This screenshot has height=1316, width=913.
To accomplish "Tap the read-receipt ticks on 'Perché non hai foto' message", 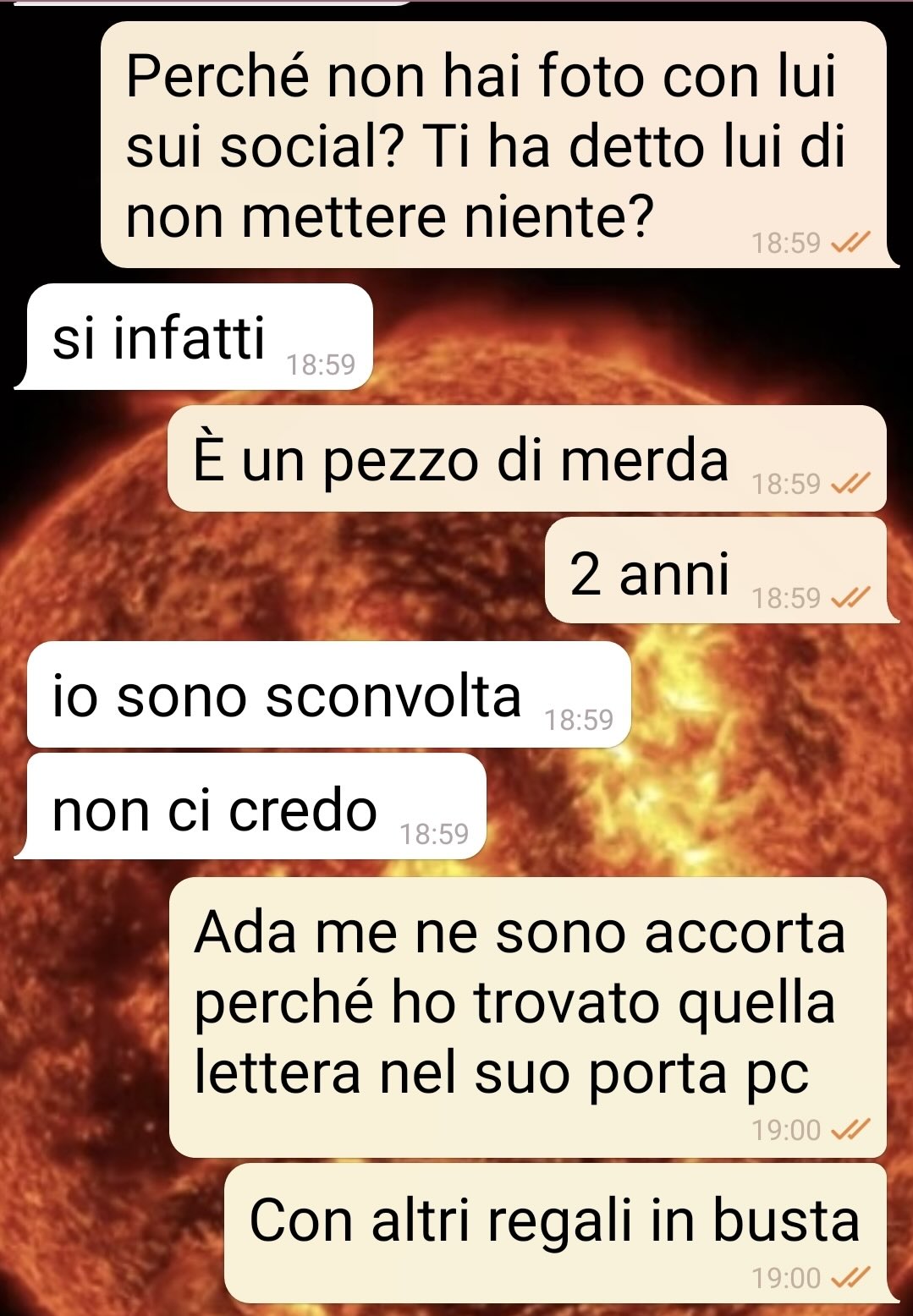I will (850, 244).
